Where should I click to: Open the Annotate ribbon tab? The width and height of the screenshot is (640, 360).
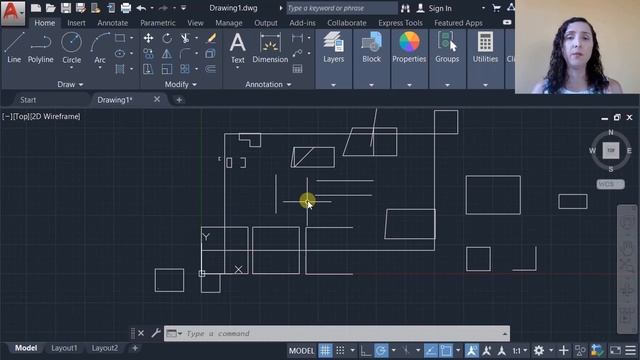point(113,23)
